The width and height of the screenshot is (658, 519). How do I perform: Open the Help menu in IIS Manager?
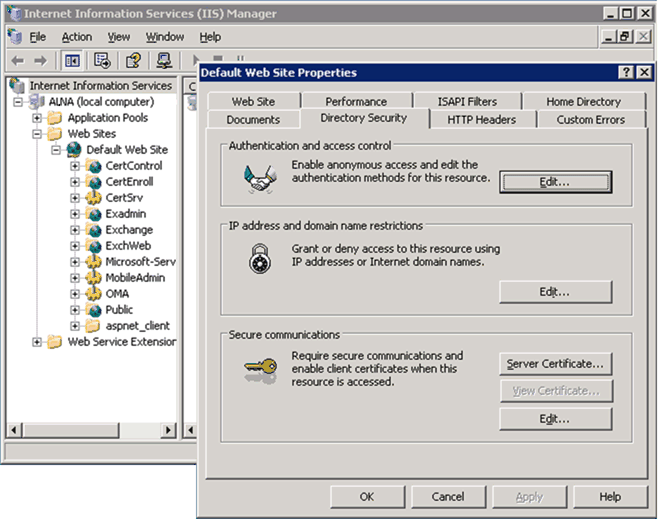tap(210, 37)
